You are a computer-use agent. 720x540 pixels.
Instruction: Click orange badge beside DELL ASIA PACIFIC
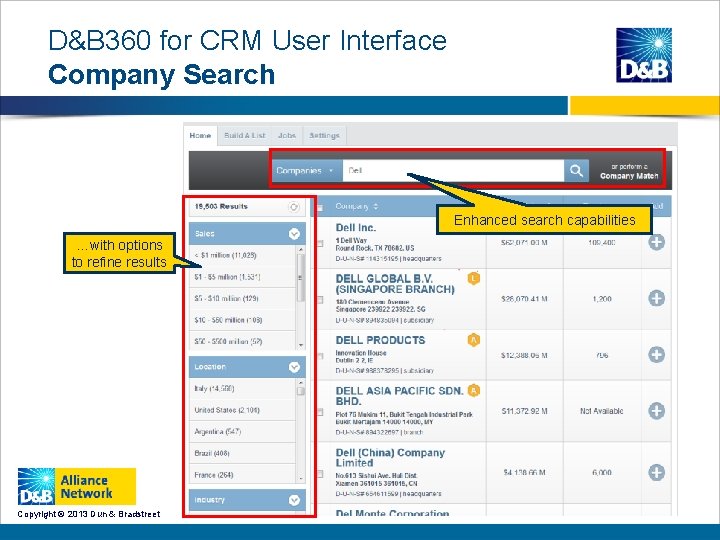[x=473, y=390]
